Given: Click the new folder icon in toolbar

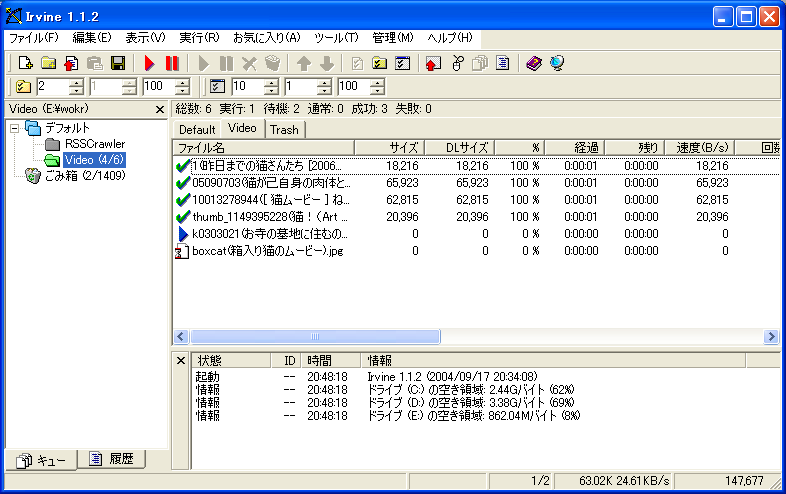Looking at the screenshot, I should coord(48,63).
